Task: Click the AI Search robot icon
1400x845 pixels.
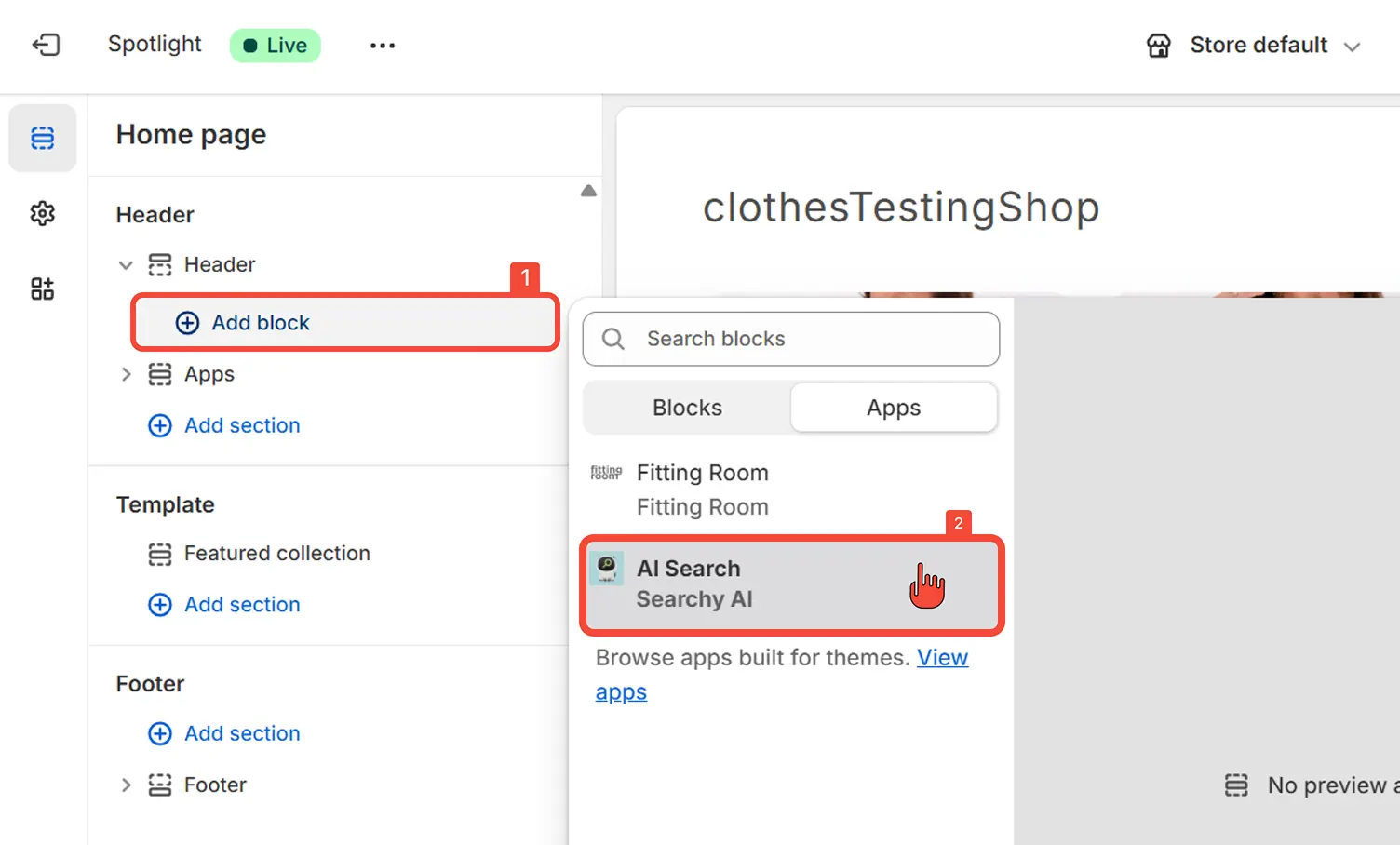Action: pyautogui.click(x=607, y=568)
